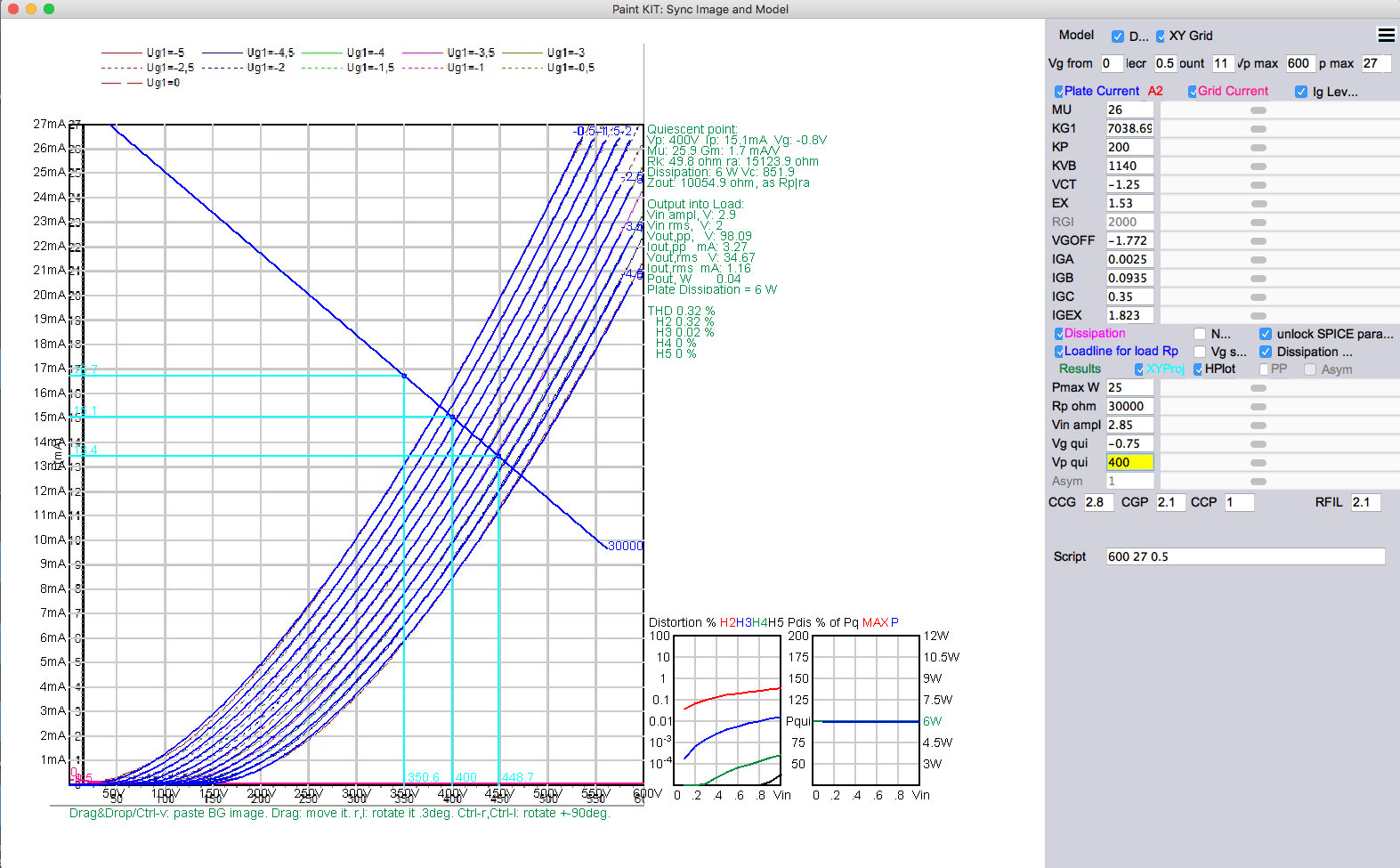Click the KP slider handle

1258,148
